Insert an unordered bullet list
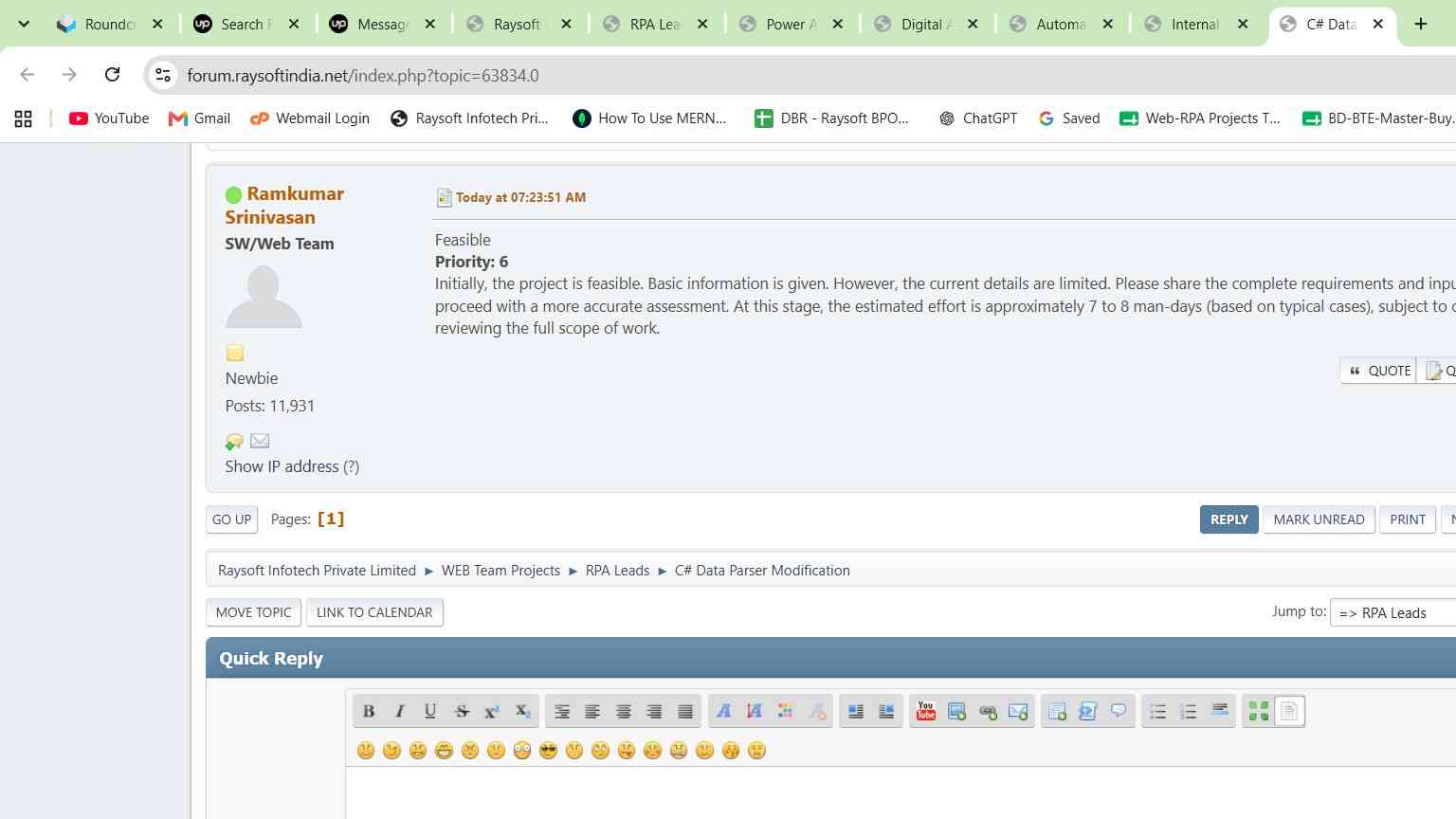Image resolution: width=1456 pixels, height=819 pixels. 1157,711
